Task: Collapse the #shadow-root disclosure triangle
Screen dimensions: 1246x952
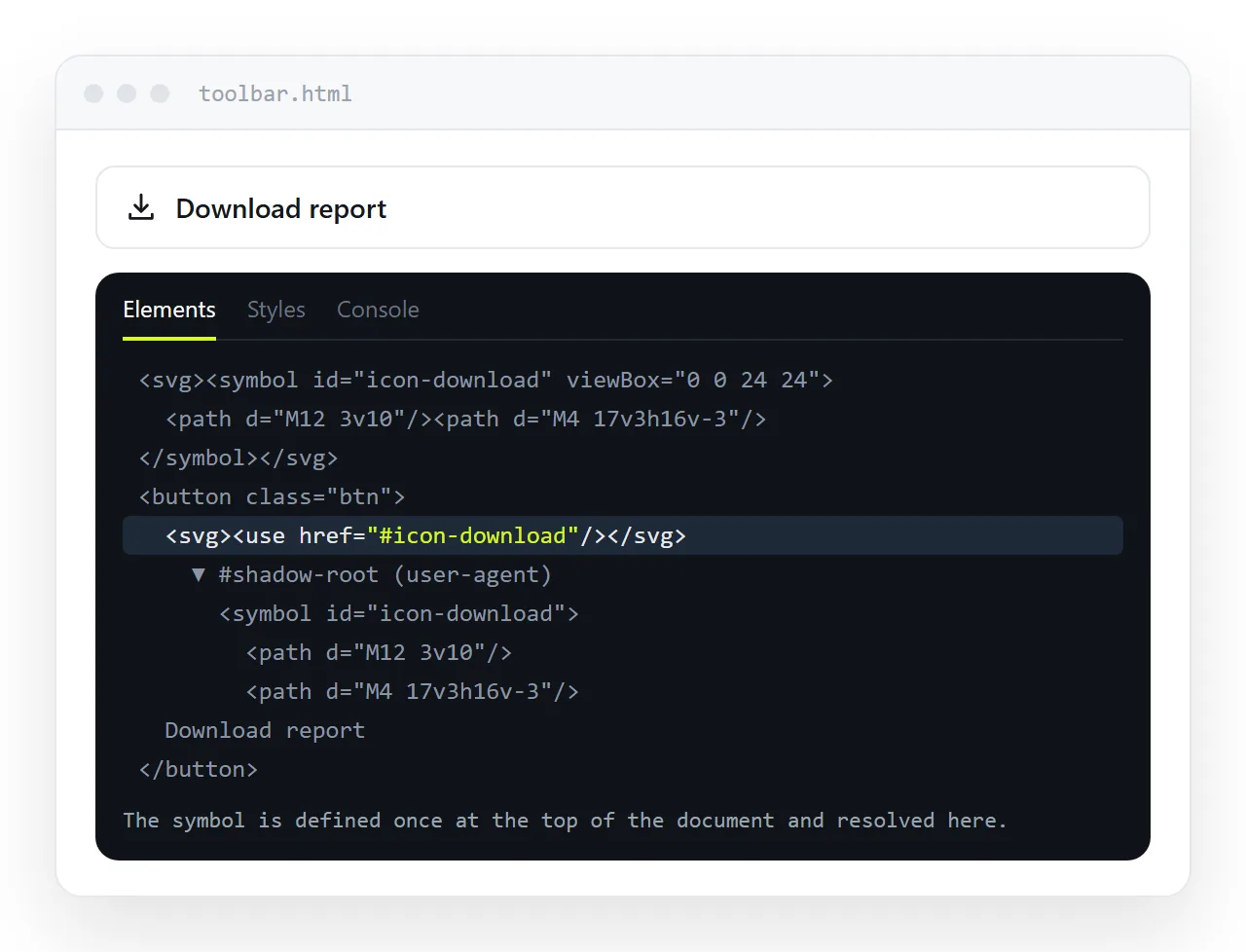Action: click(199, 574)
